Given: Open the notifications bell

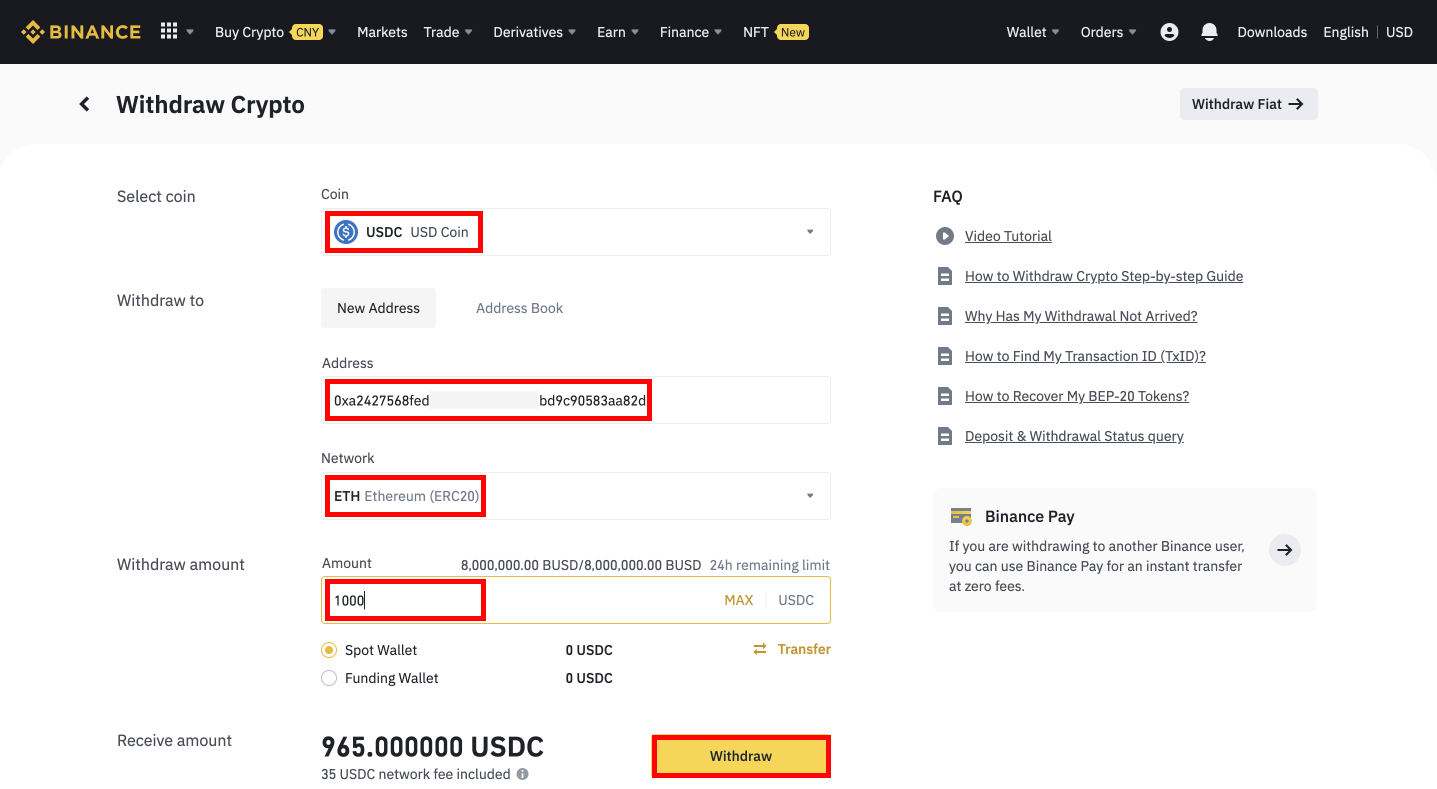Looking at the screenshot, I should [1209, 31].
